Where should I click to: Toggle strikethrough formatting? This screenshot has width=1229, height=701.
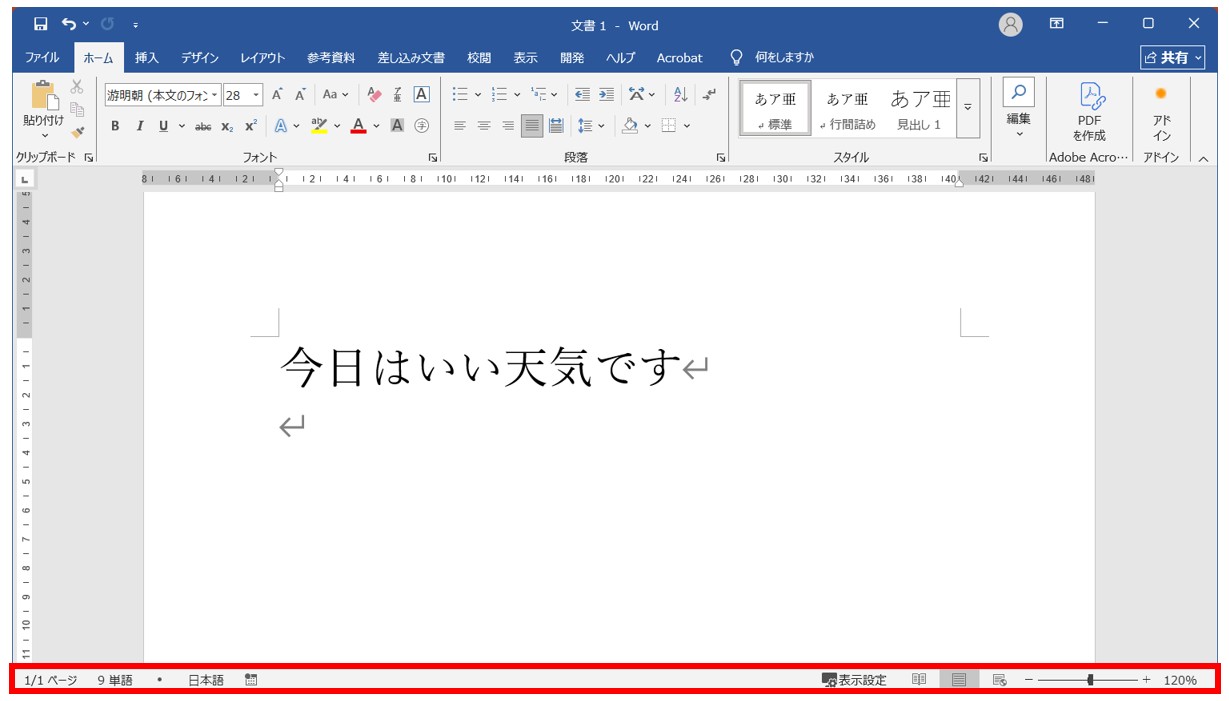(203, 126)
